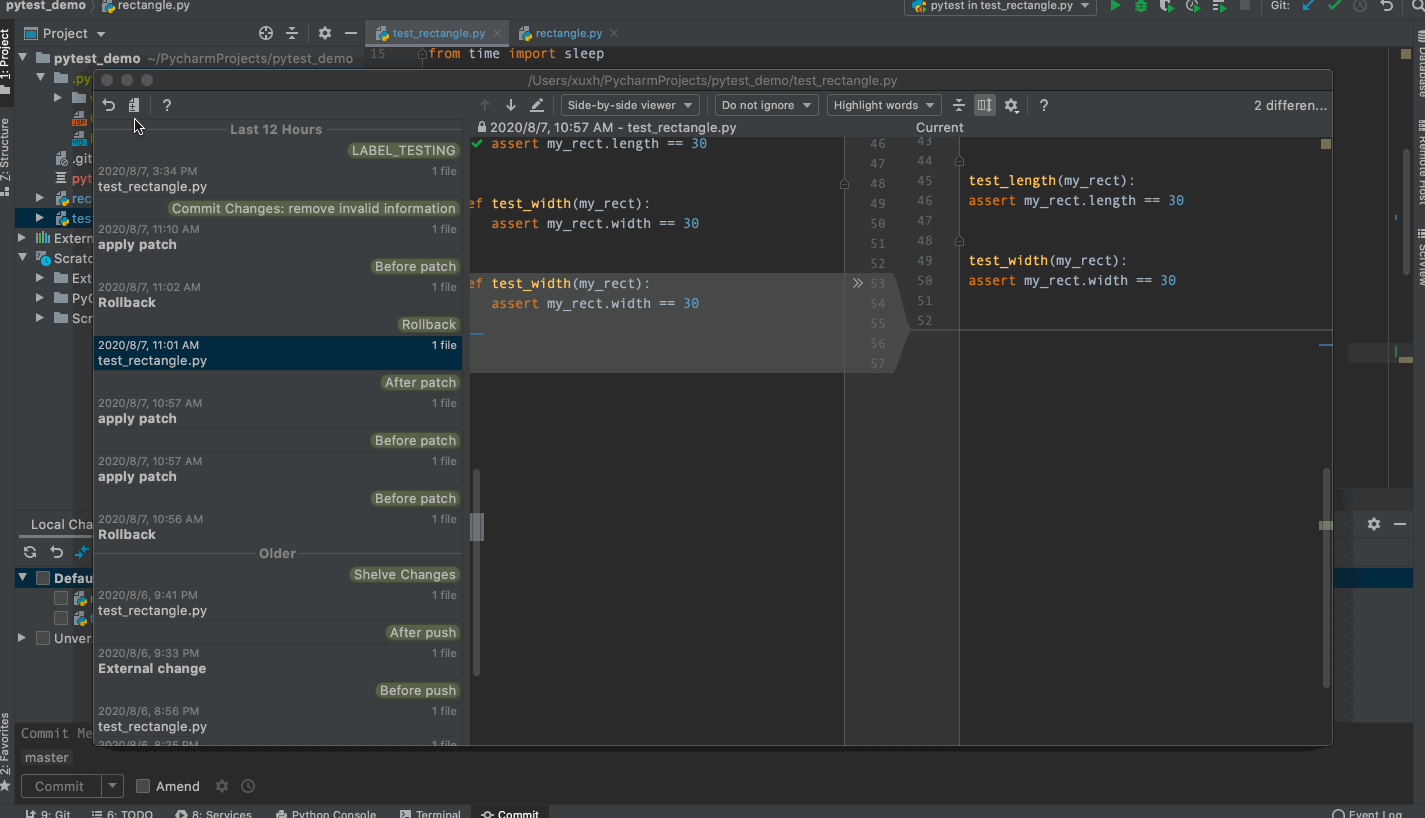Select 11:10 AM apply patch revision
The image size is (1425, 818).
tap(278, 236)
